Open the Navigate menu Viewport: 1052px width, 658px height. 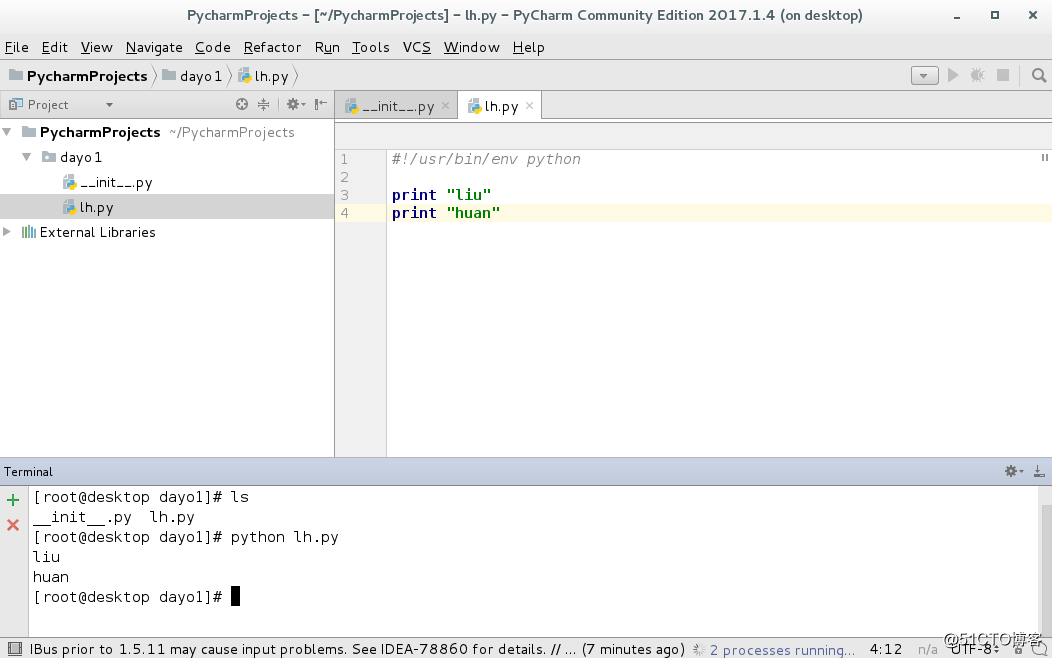pyautogui.click(x=154, y=47)
